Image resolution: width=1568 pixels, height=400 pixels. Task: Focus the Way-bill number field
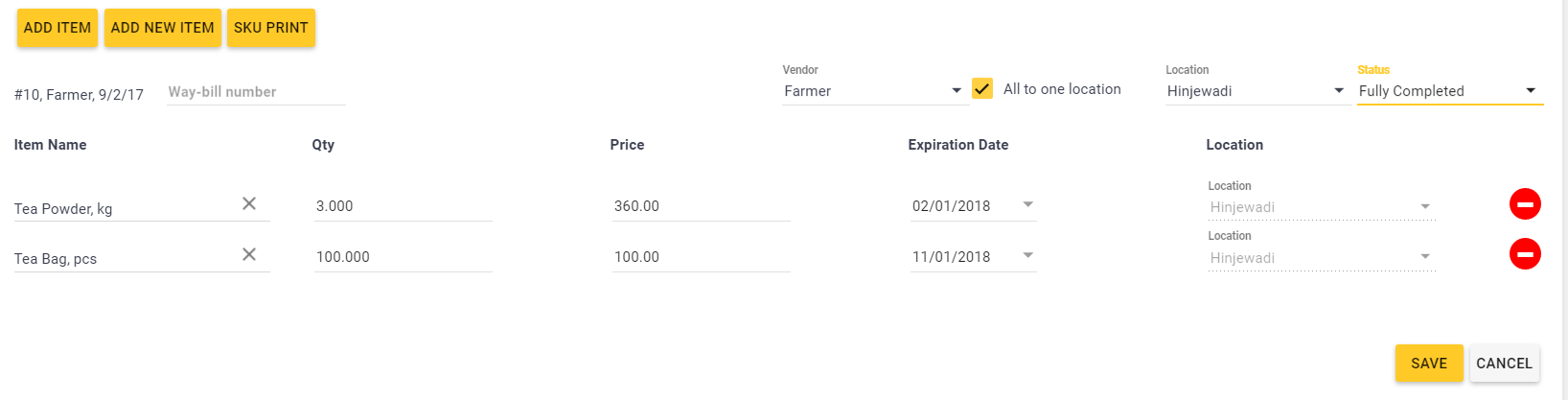click(255, 92)
